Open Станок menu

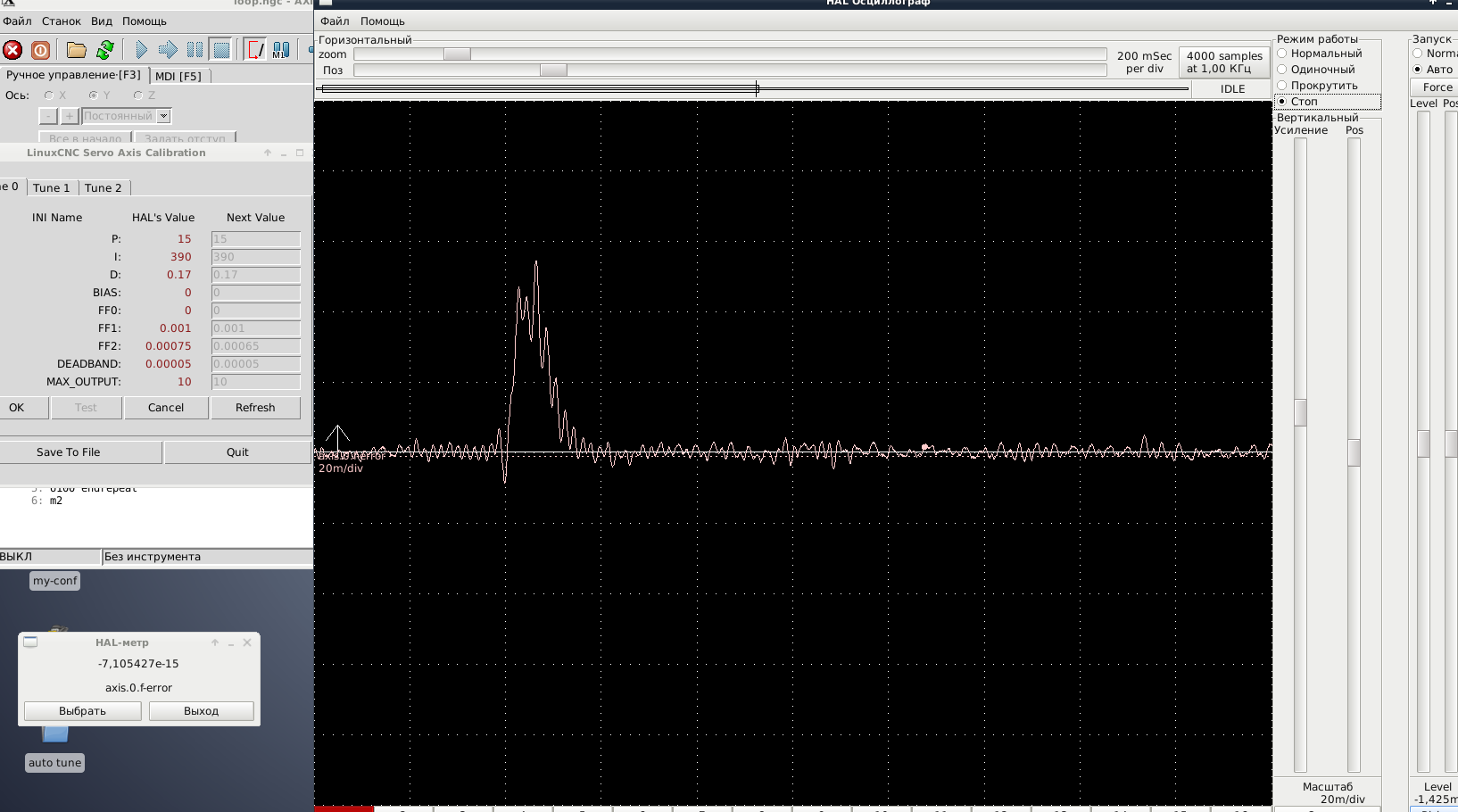click(x=62, y=21)
